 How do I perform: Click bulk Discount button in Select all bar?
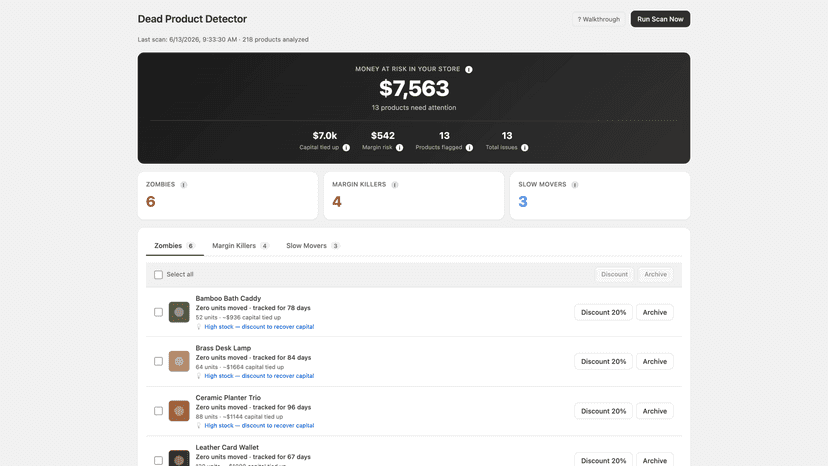point(614,274)
